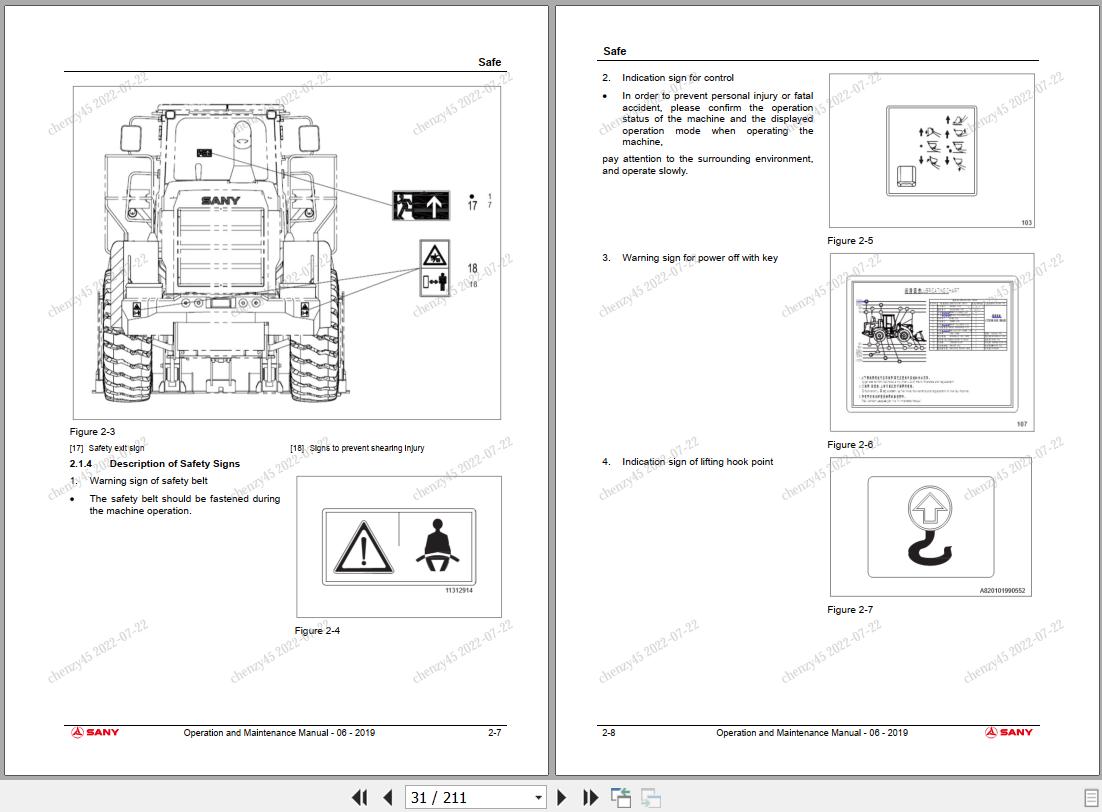Click the SANY logo in right page footer
Image resolution: width=1102 pixels, height=812 pixels.
pyautogui.click(x=1009, y=732)
